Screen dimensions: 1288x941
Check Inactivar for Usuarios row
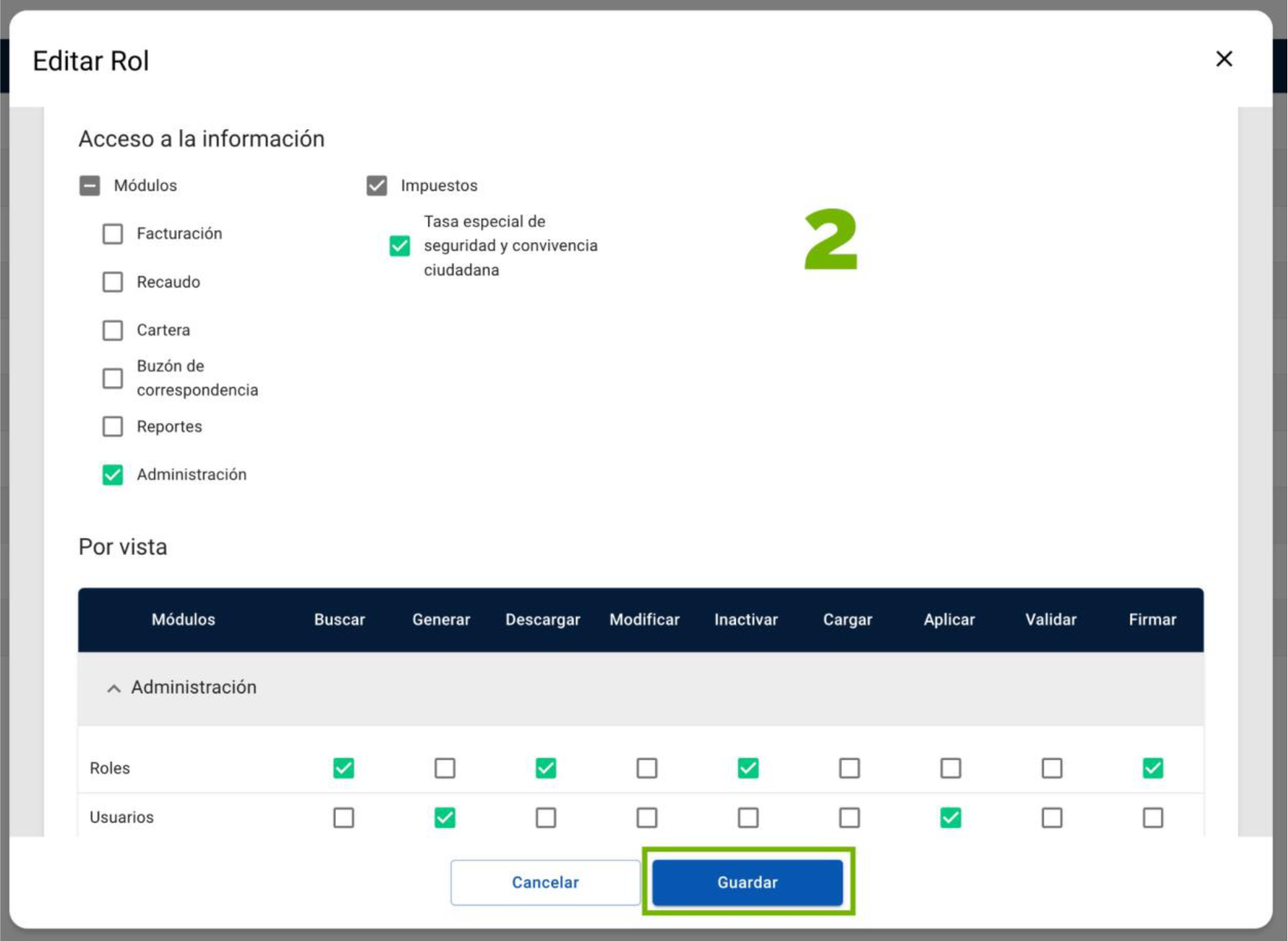(748, 817)
